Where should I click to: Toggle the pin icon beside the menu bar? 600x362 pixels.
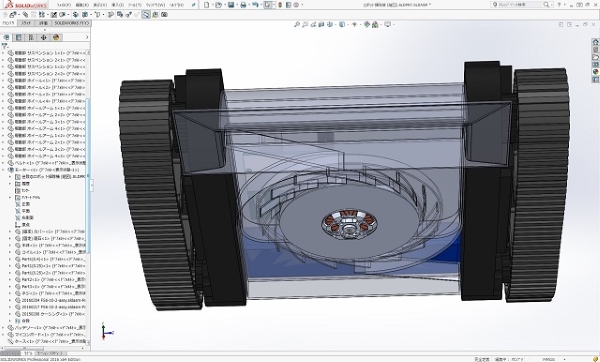pyautogui.click(x=194, y=5)
